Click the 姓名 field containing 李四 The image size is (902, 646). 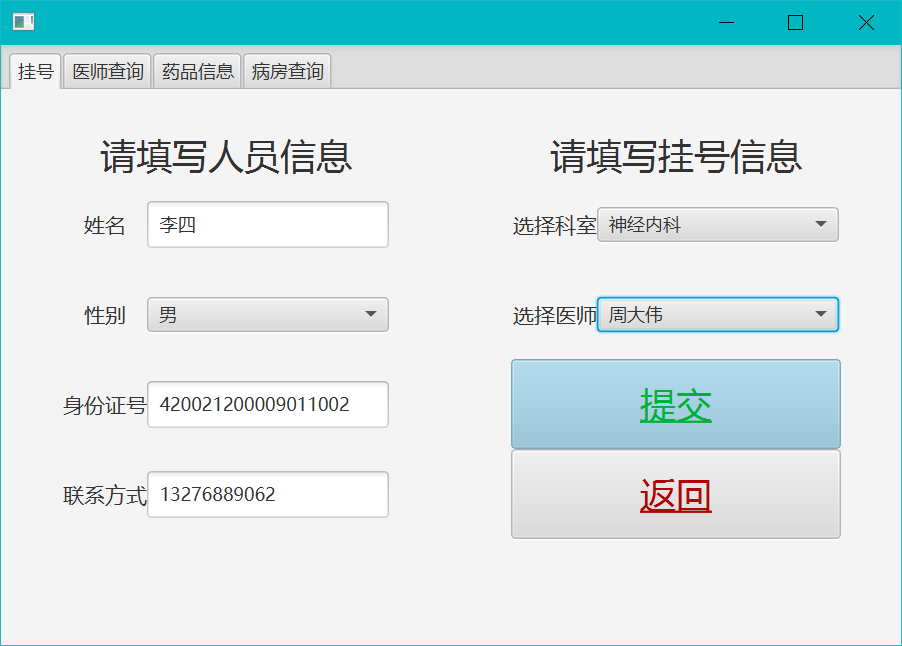coord(267,224)
